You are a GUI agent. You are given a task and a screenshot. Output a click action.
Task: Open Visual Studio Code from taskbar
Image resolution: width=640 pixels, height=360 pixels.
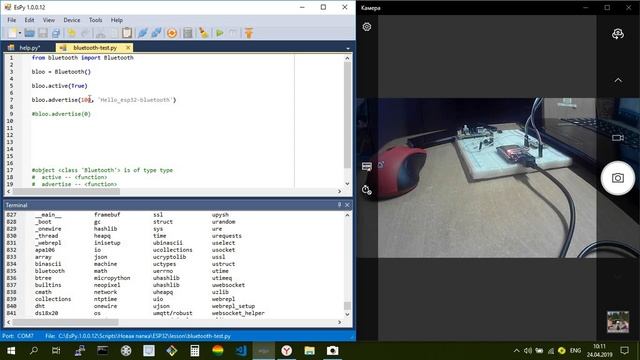pos(241,351)
